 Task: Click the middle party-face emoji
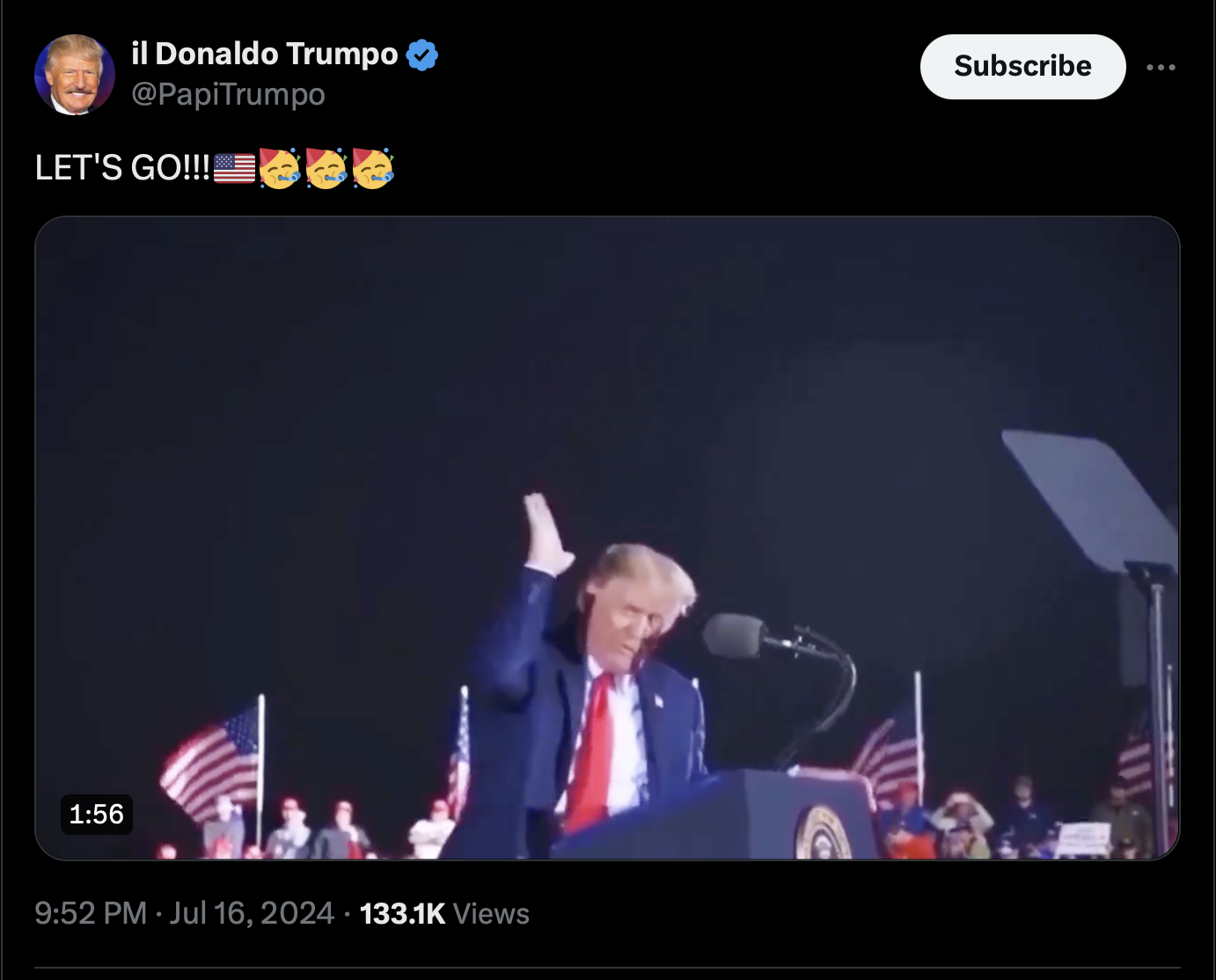tap(326, 168)
